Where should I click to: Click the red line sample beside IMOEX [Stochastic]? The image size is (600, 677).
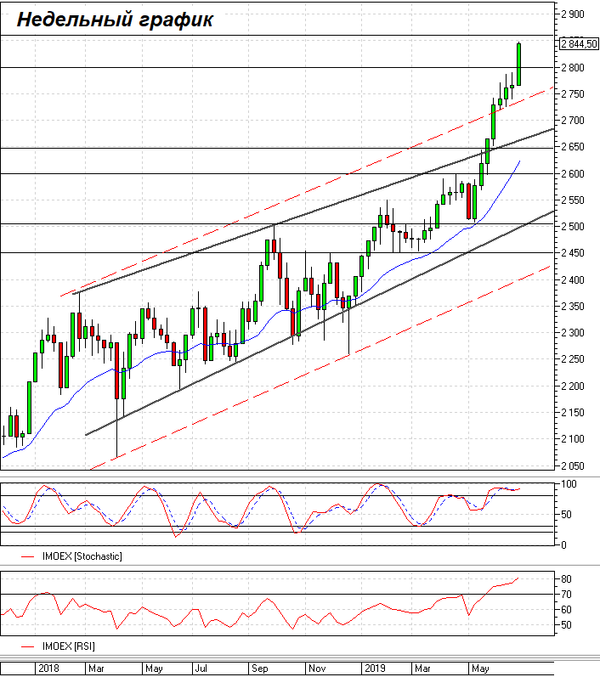pos(28,557)
